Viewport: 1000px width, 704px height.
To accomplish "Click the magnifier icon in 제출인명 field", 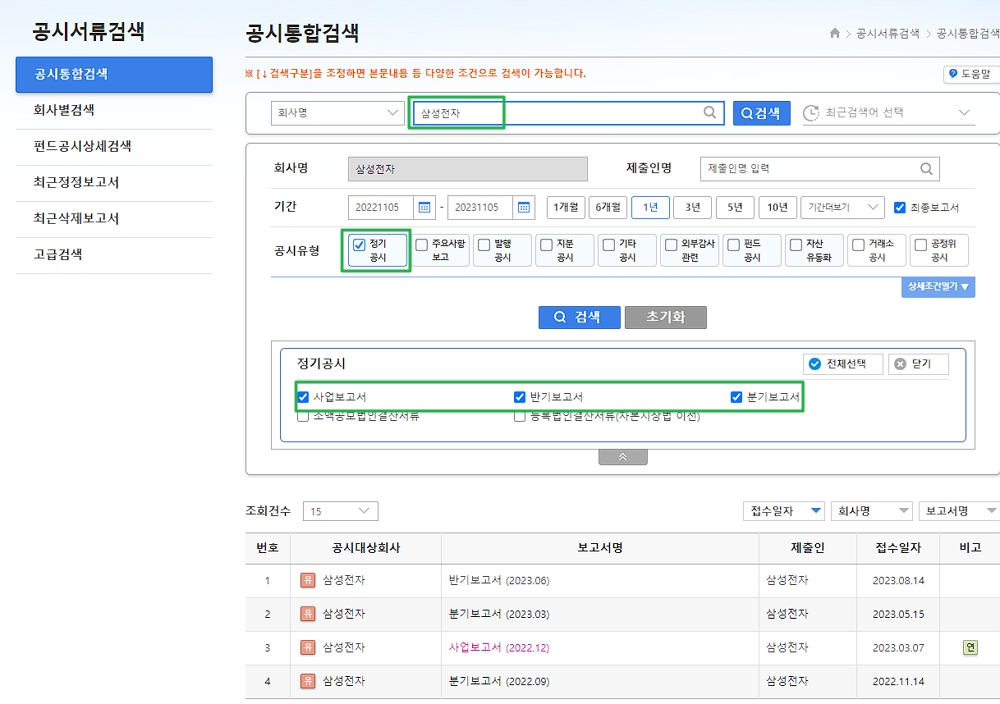I will [926, 168].
